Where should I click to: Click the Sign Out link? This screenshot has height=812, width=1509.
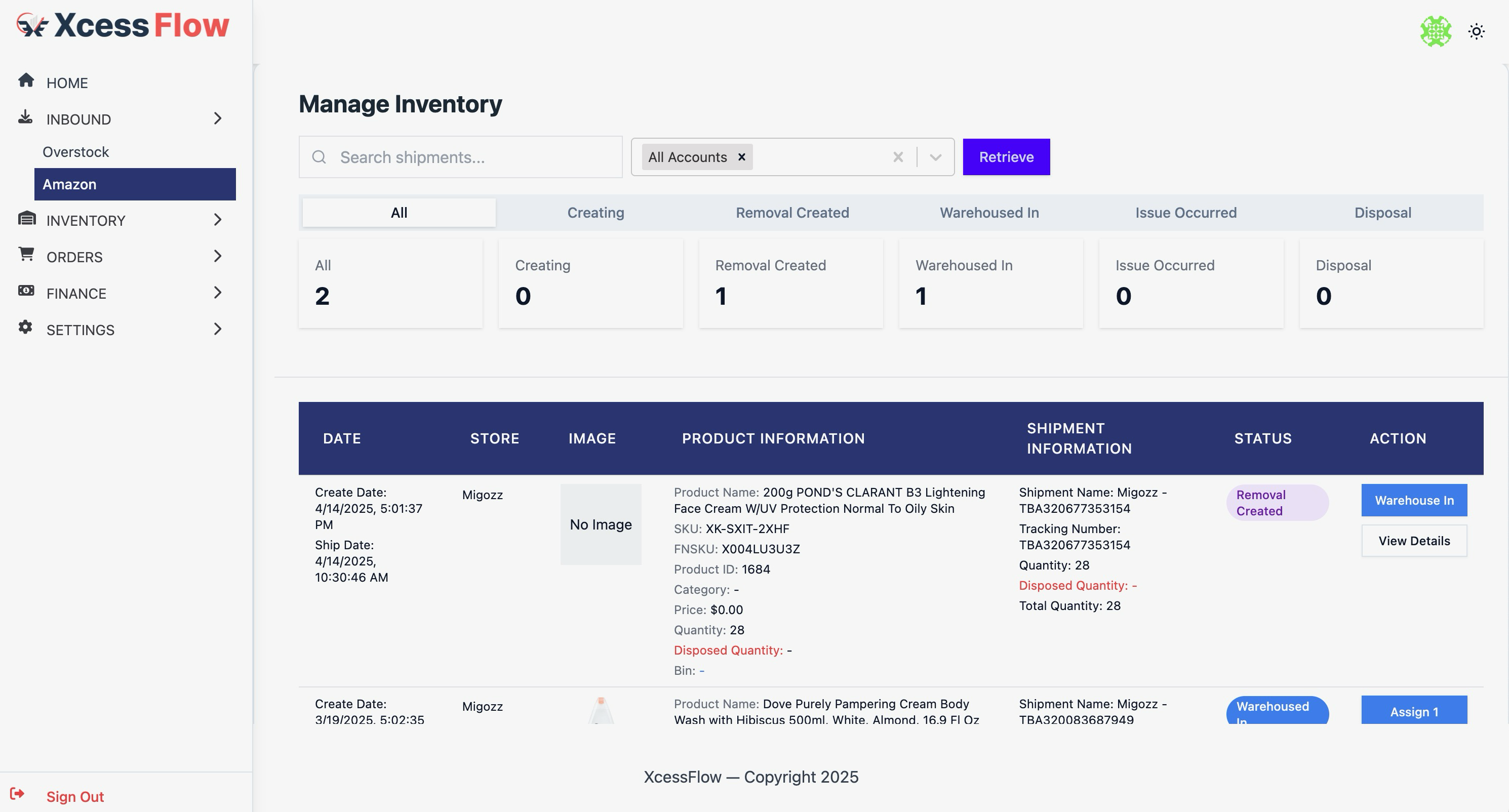pos(75,796)
